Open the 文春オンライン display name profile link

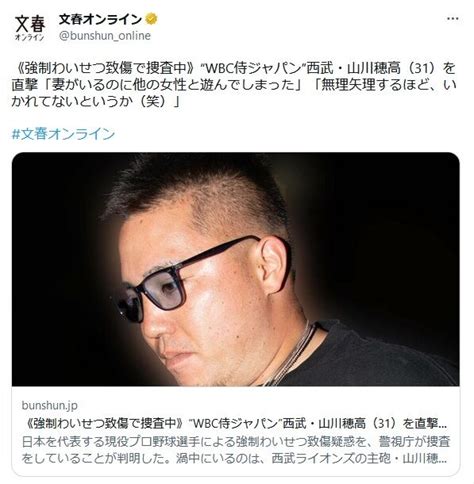100,19
